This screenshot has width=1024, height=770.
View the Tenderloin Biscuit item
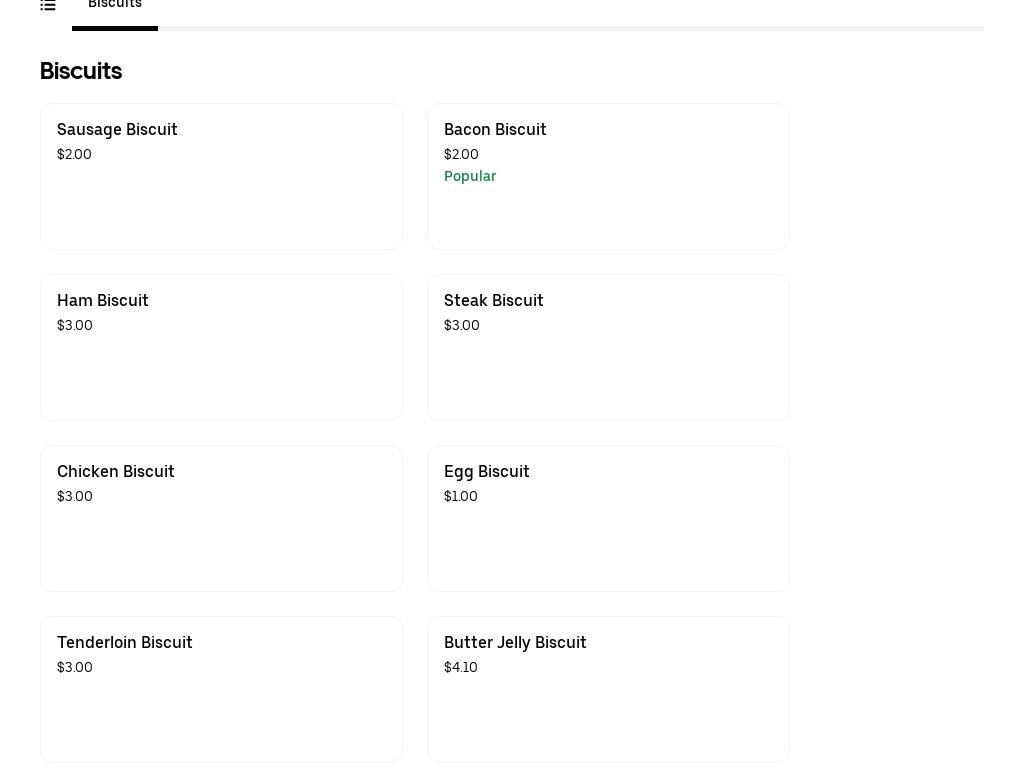pyautogui.click(x=221, y=689)
